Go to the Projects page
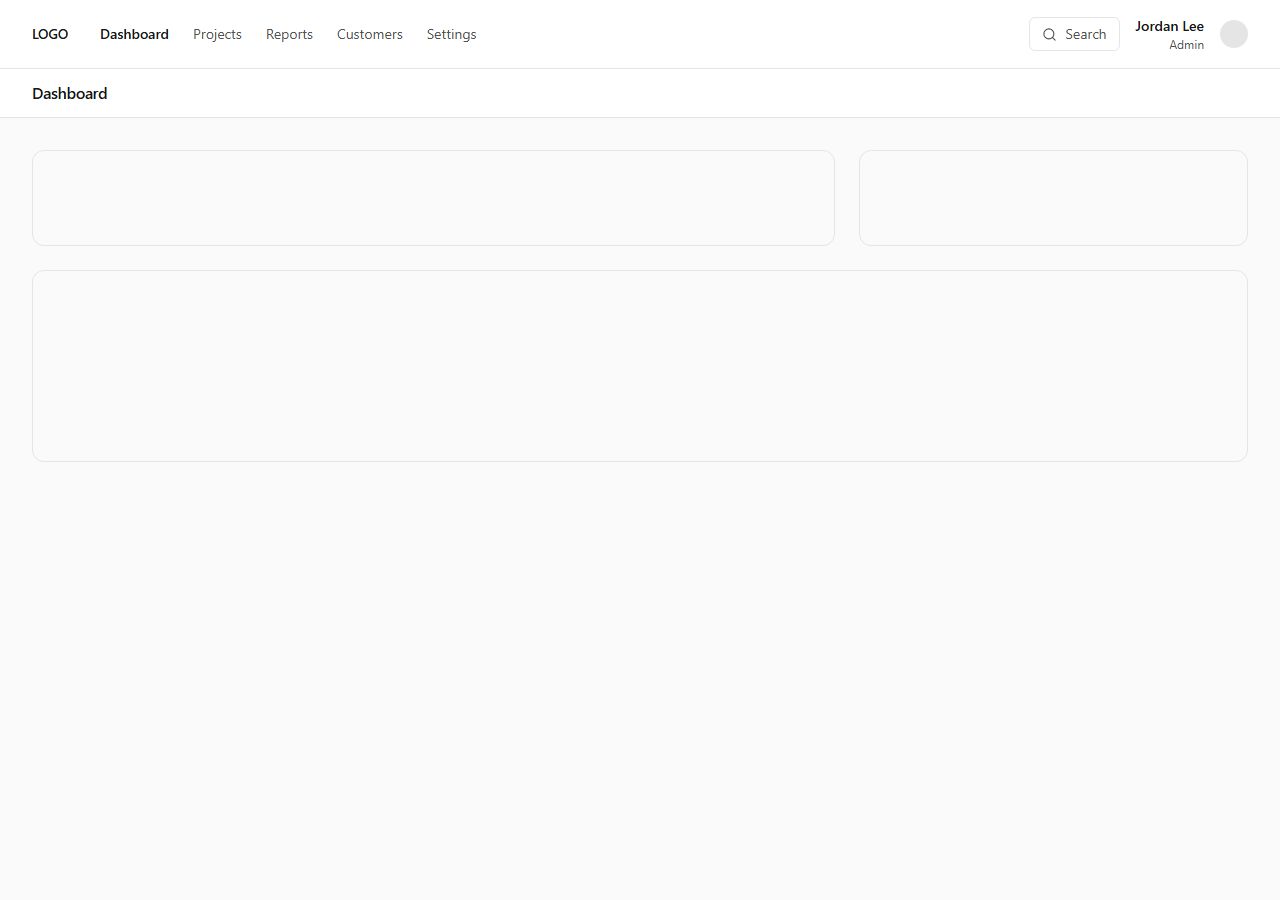Image resolution: width=1280 pixels, height=900 pixels. pos(217,34)
